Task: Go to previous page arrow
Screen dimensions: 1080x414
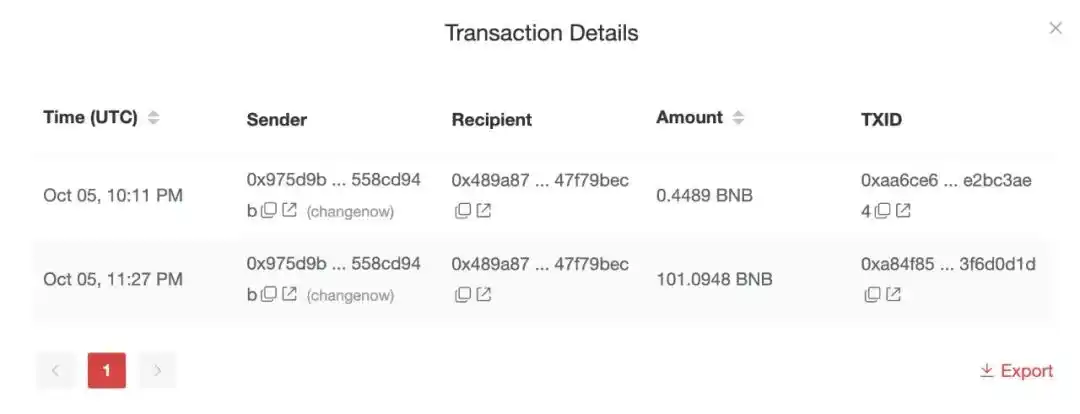Action: (x=55, y=371)
